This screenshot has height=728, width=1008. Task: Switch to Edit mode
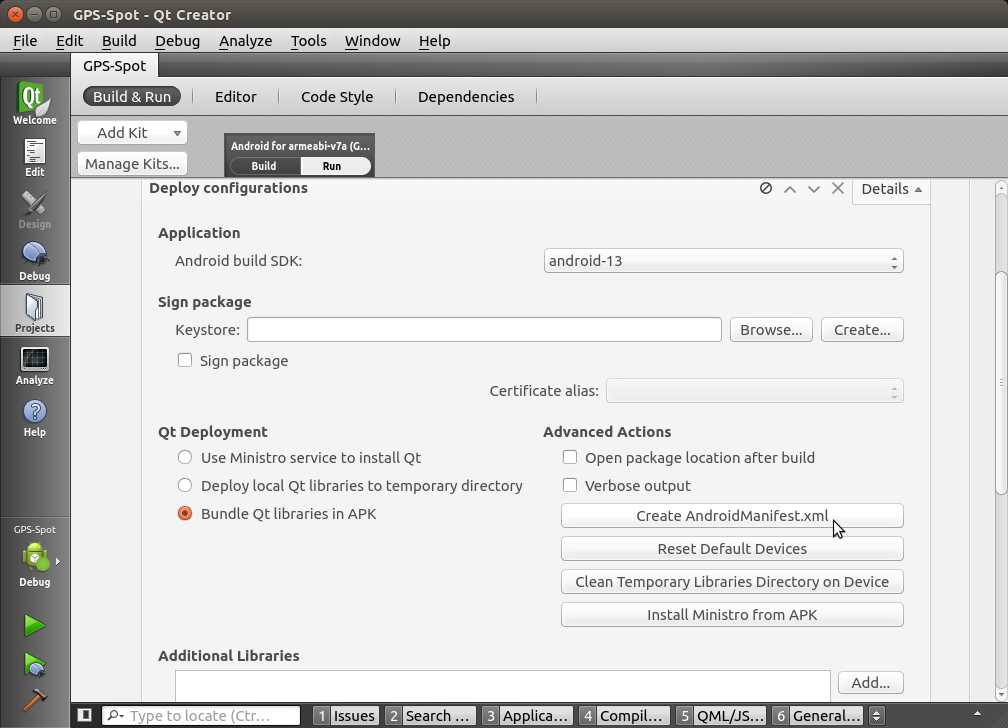[35, 158]
